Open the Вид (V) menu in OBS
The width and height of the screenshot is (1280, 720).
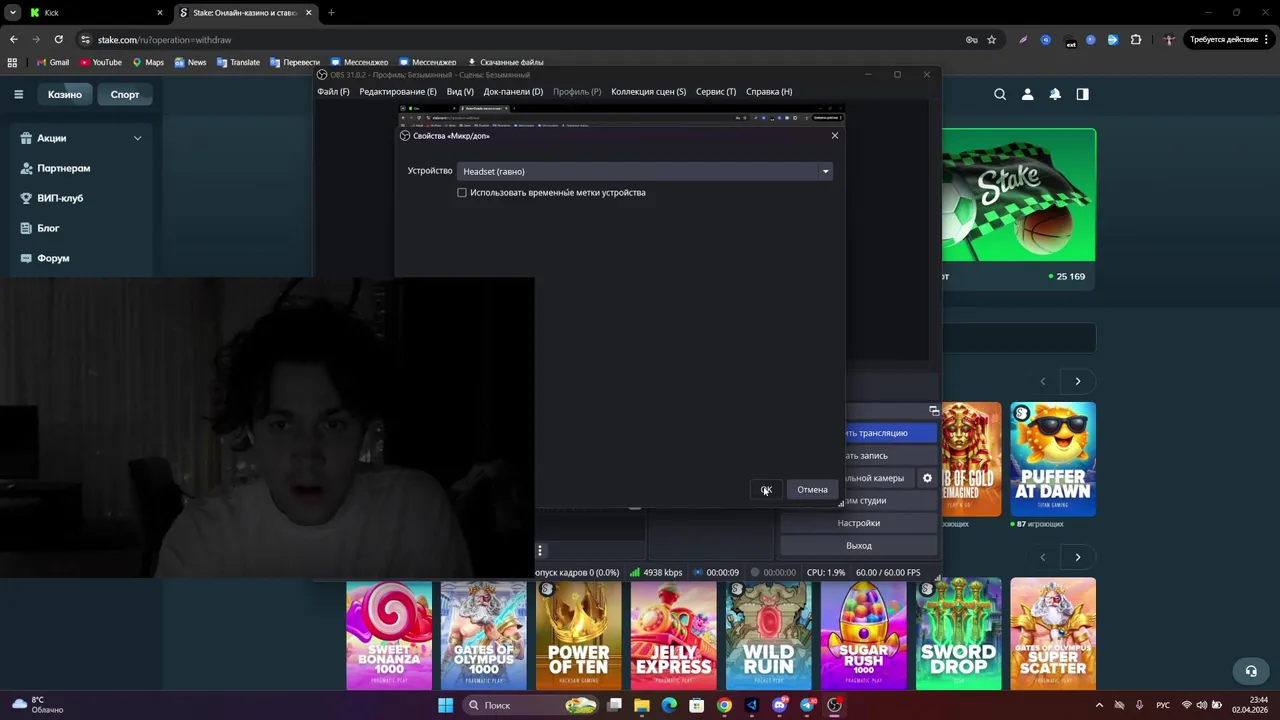[x=460, y=91]
